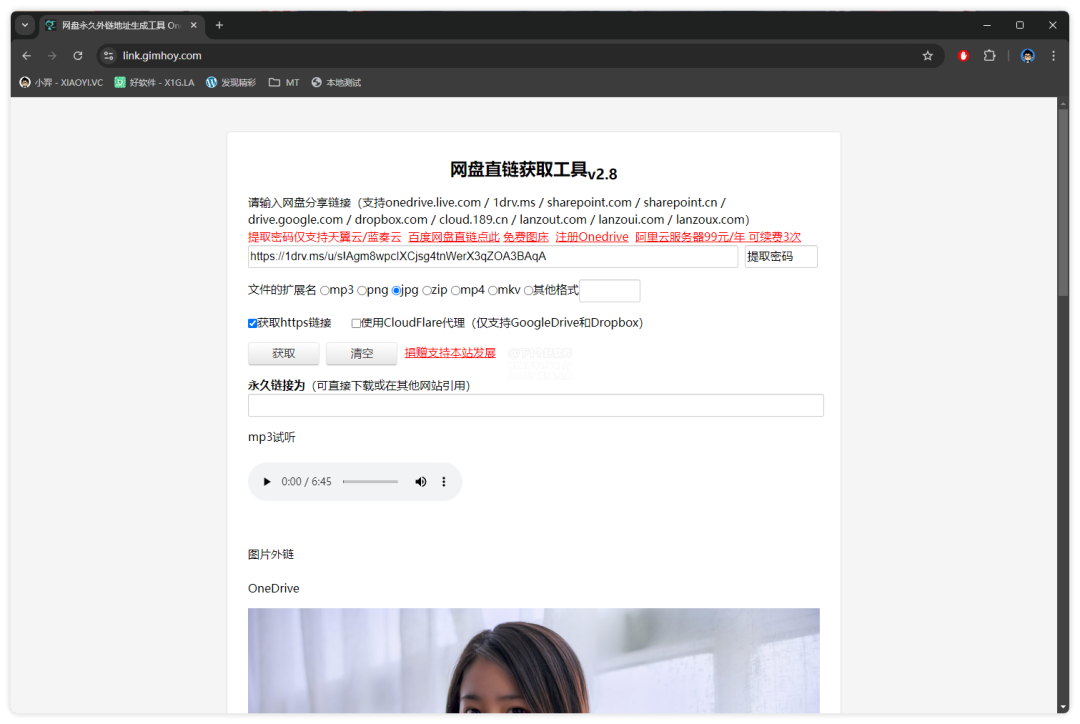Click the 永久链接 output field

[x=536, y=406]
